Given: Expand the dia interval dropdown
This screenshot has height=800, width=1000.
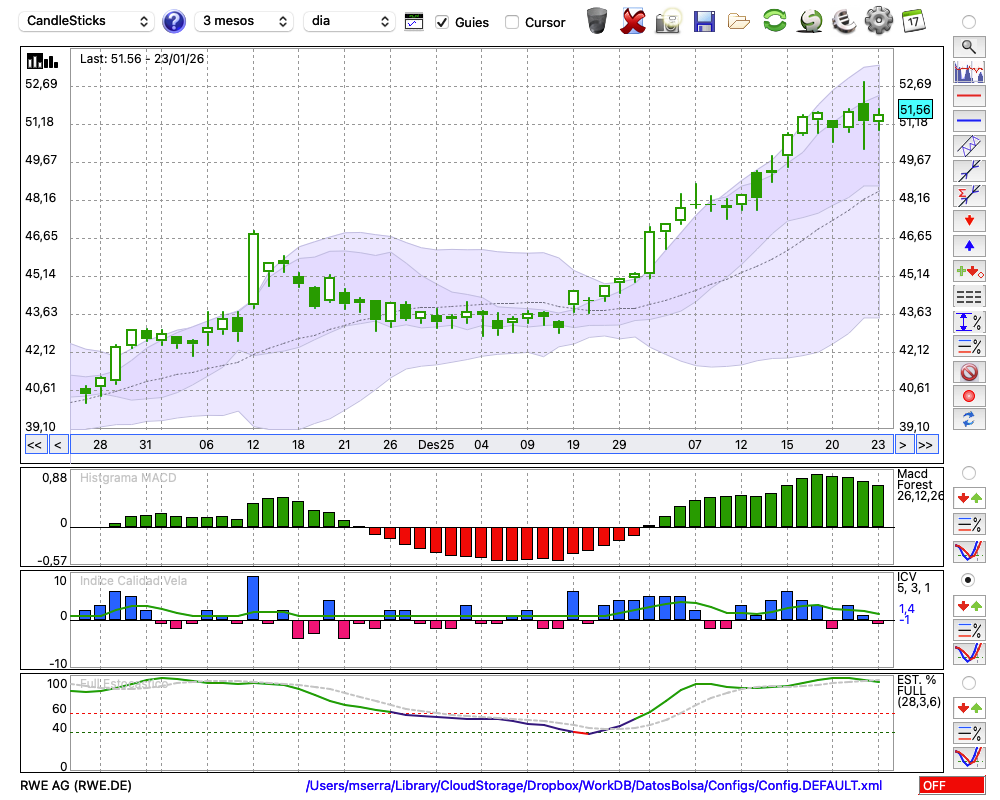Looking at the screenshot, I should 351,21.
